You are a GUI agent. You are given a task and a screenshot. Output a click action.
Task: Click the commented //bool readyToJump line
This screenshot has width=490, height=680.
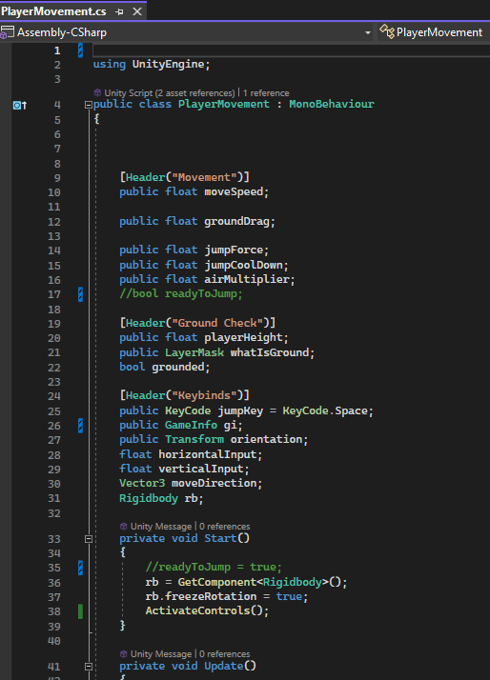(181, 294)
